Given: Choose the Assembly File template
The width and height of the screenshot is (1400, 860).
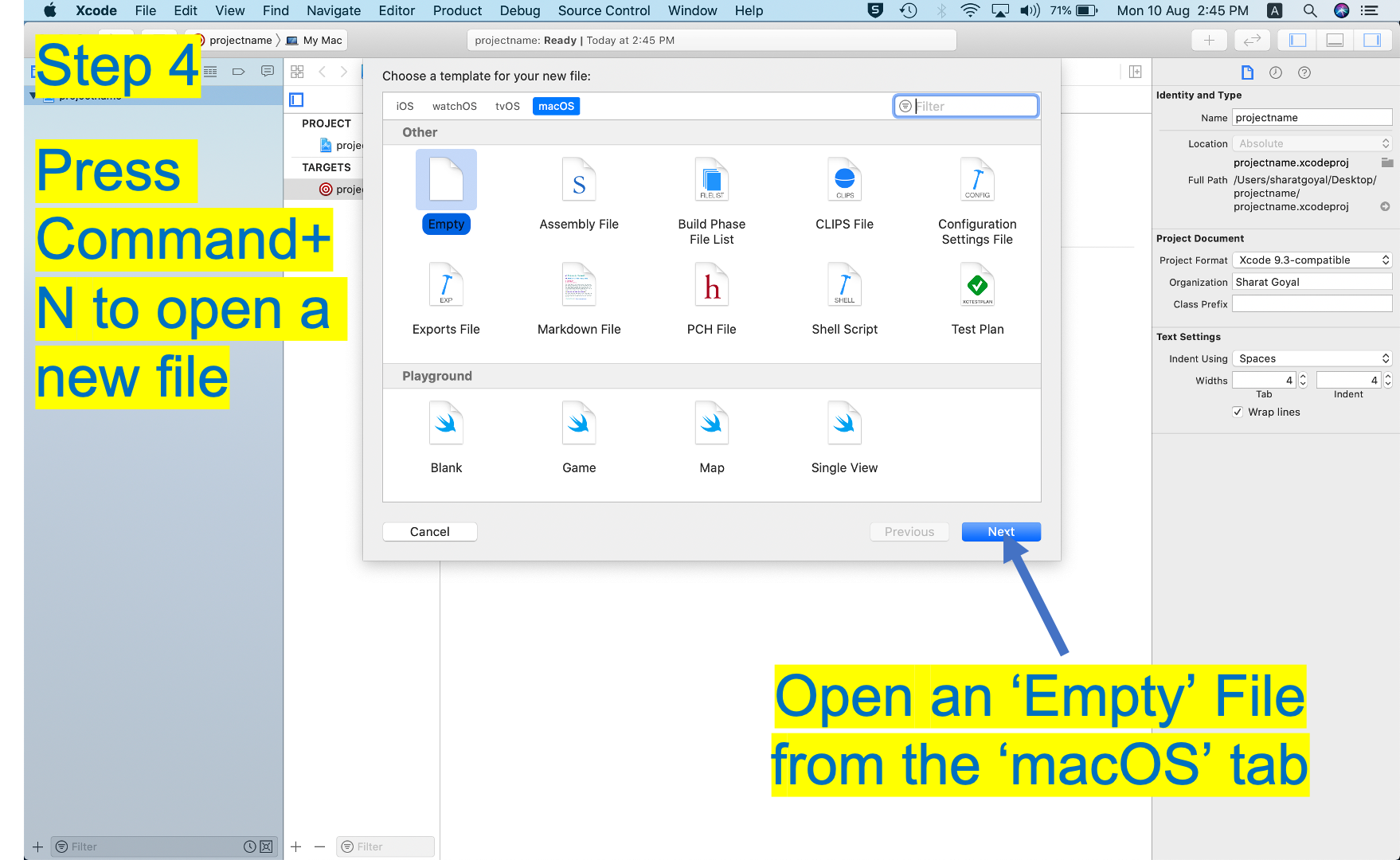Looking at the screenshot, I should [579, 193].
